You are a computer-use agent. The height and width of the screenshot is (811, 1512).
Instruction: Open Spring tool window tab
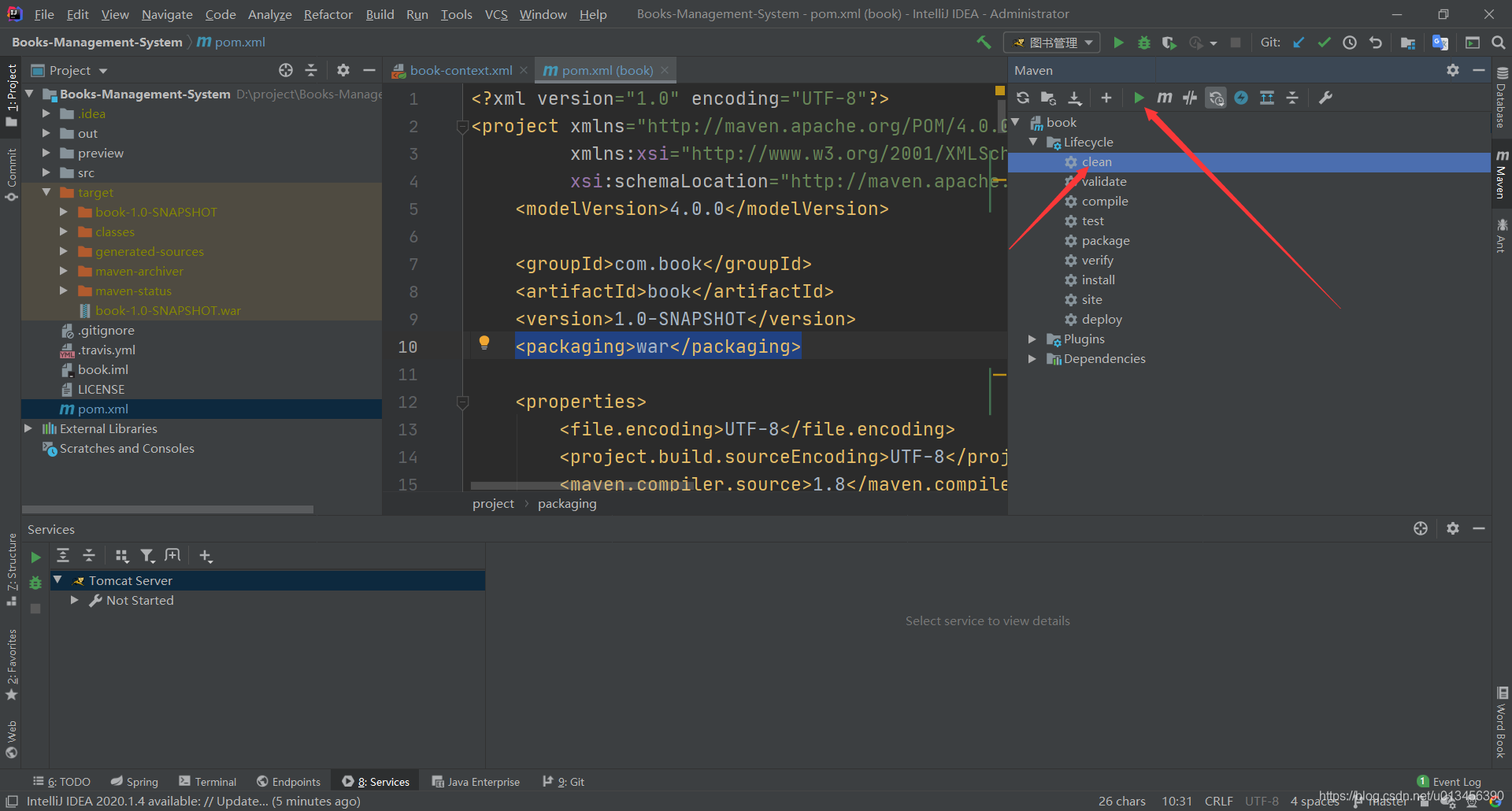click(x=134, y=782)
